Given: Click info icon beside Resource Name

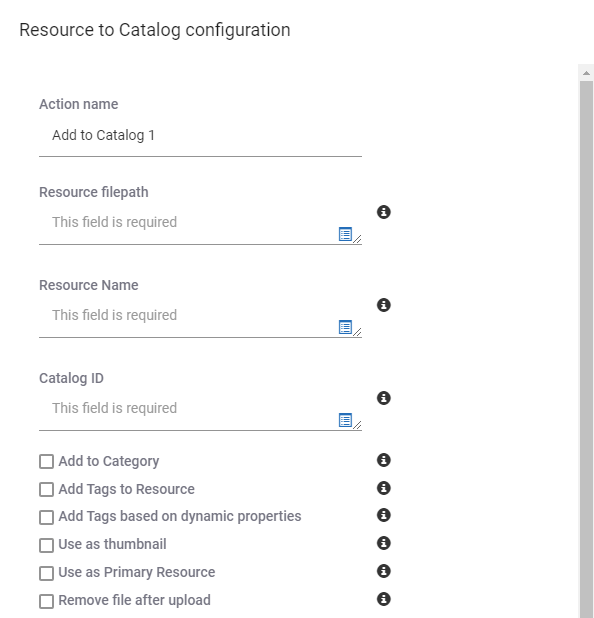Looking at the screenshot, I should click(x=384, y=305).
